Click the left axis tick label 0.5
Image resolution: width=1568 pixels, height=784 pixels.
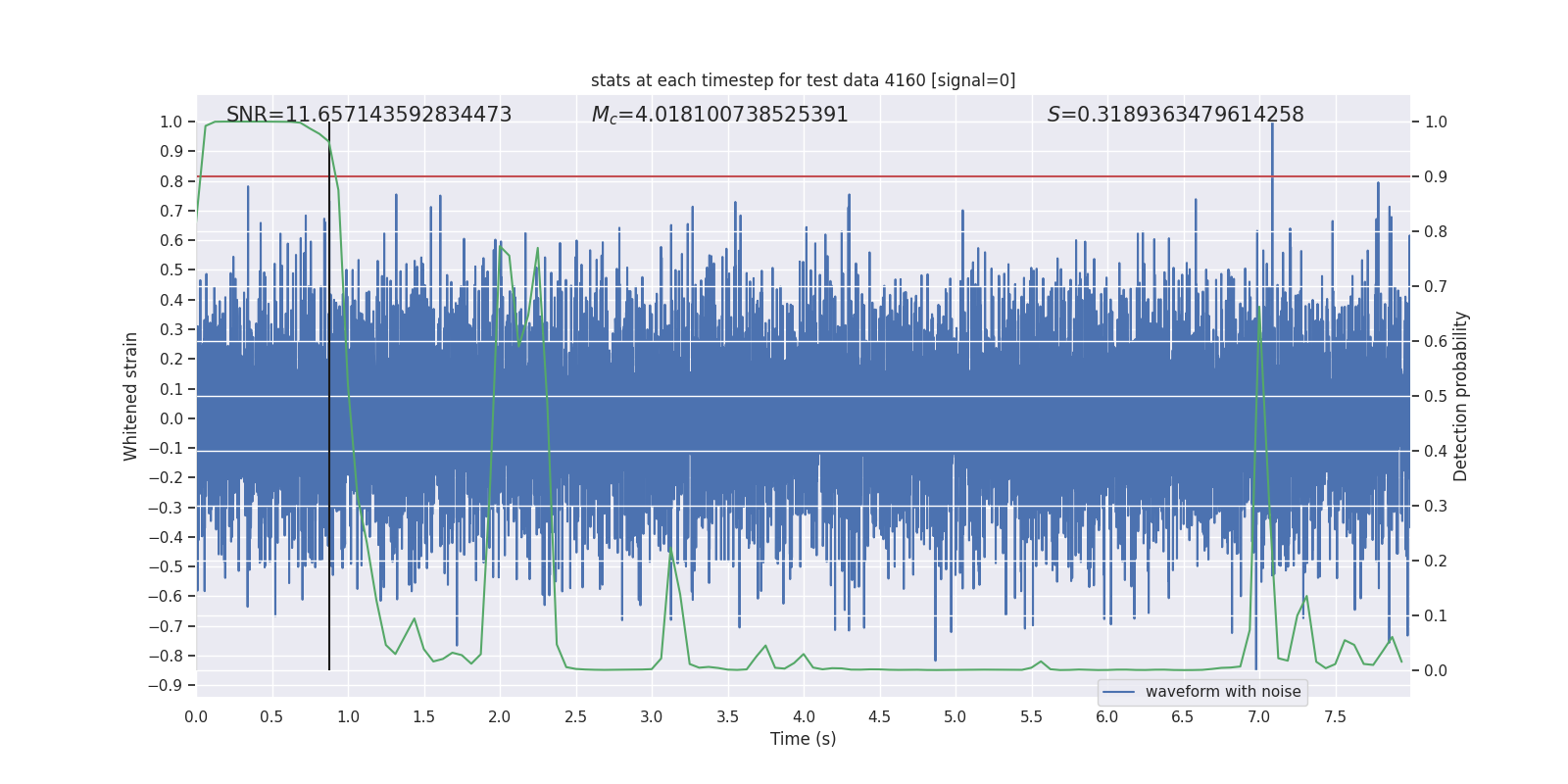pyautogui.click(x=171, y=269)
